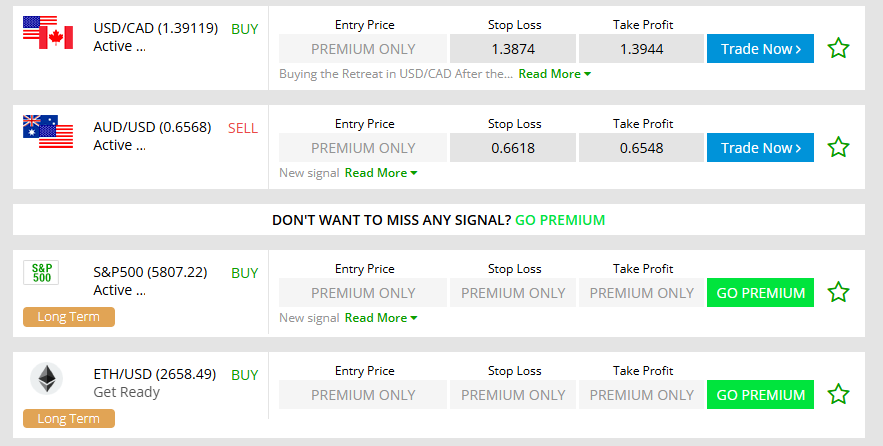Expand Read More under AUD/USD signal
The width and height of the screenshot is (883, 446).
coord(380,173)
